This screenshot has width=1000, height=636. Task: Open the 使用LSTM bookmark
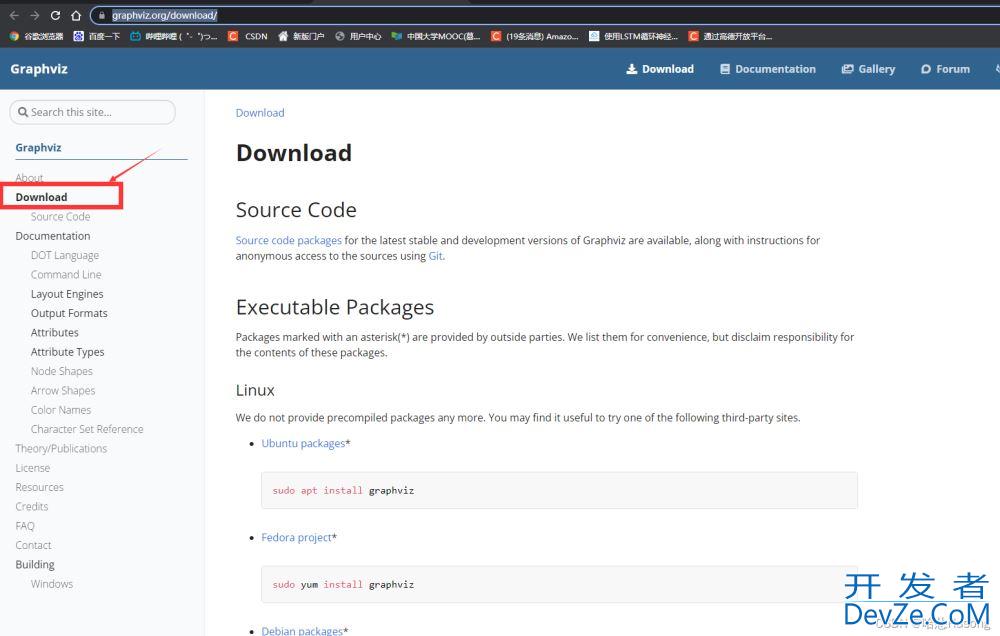click(633, 36)
